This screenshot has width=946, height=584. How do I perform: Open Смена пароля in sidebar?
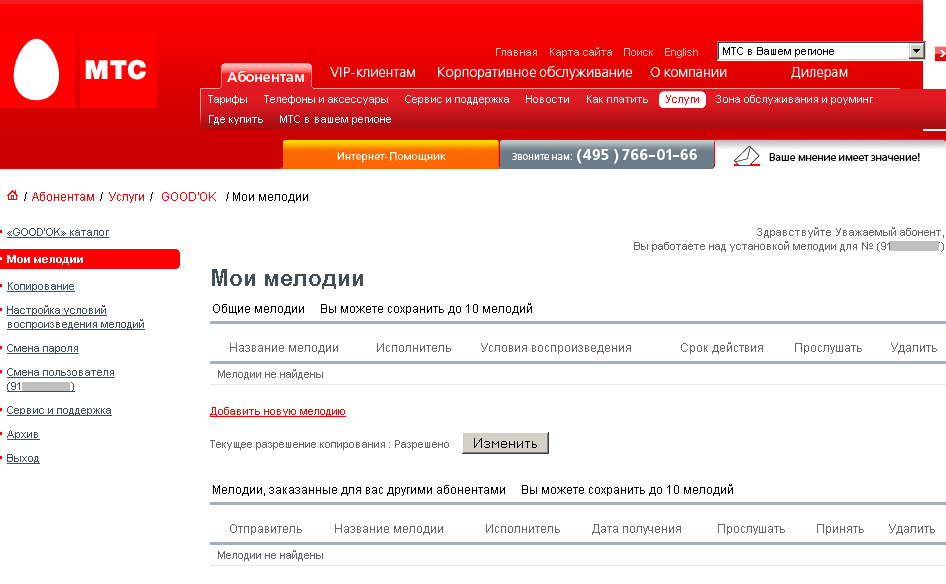[42, 348]
